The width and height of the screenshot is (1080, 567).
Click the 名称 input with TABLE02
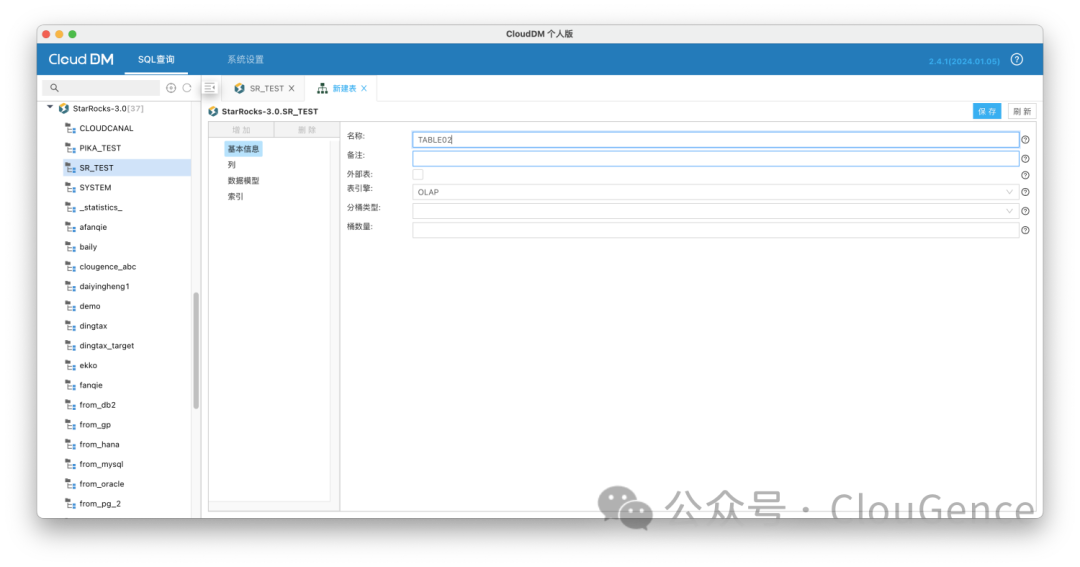(716, 140)
